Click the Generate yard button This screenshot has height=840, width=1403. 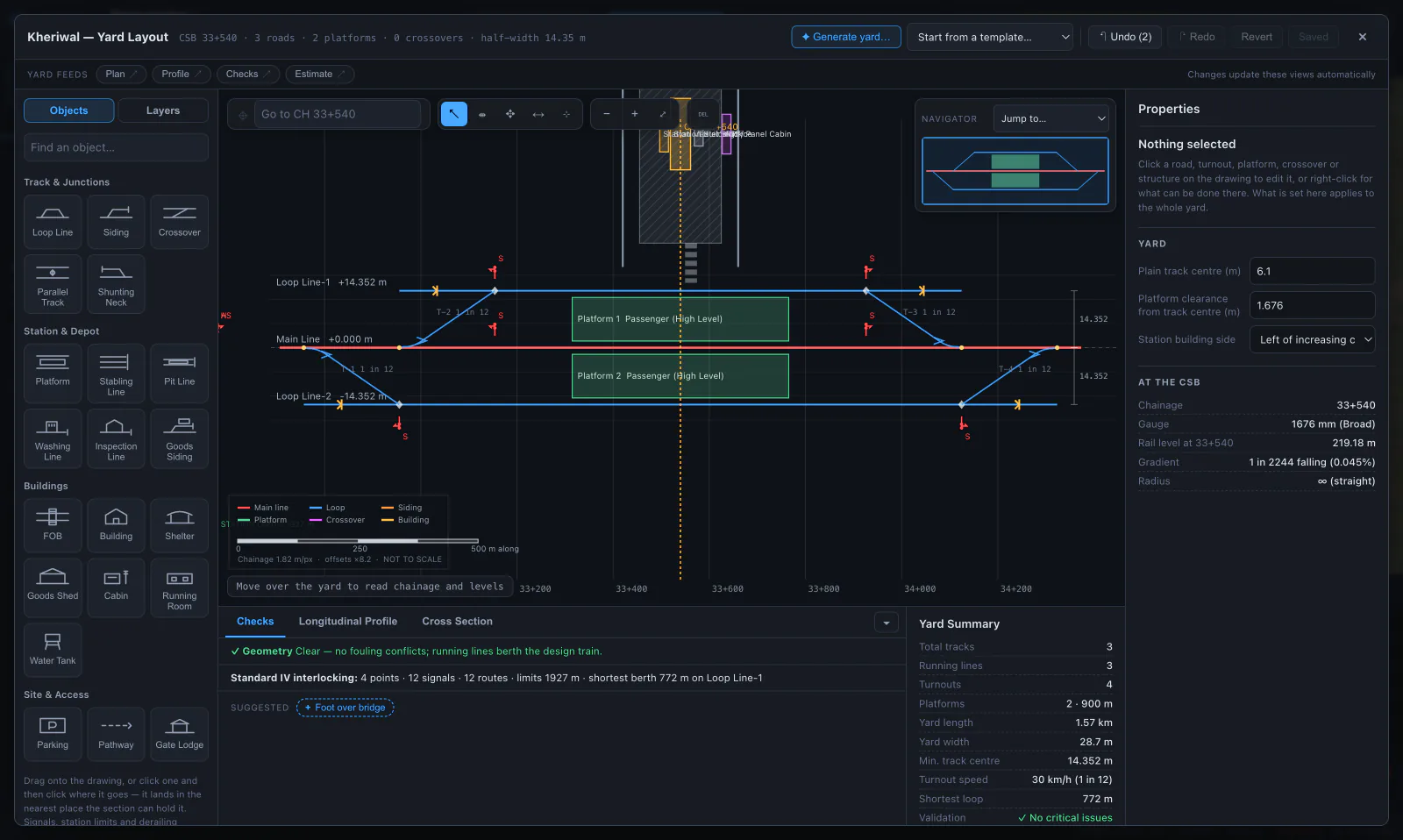pos(846,37)
